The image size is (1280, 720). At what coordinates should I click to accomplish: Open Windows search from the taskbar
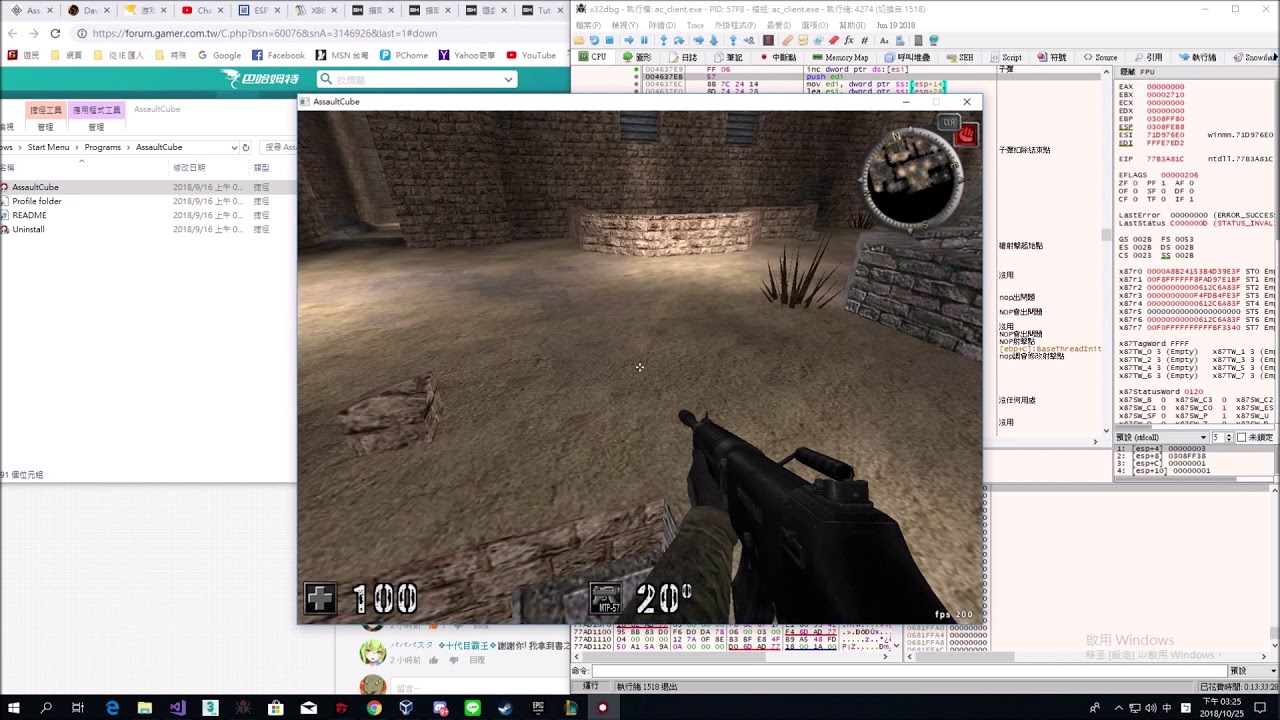[46, 708]
